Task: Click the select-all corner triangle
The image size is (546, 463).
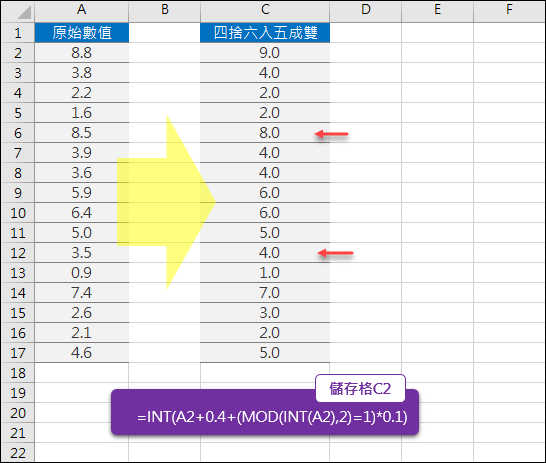Action: click(x=24, y=13)
